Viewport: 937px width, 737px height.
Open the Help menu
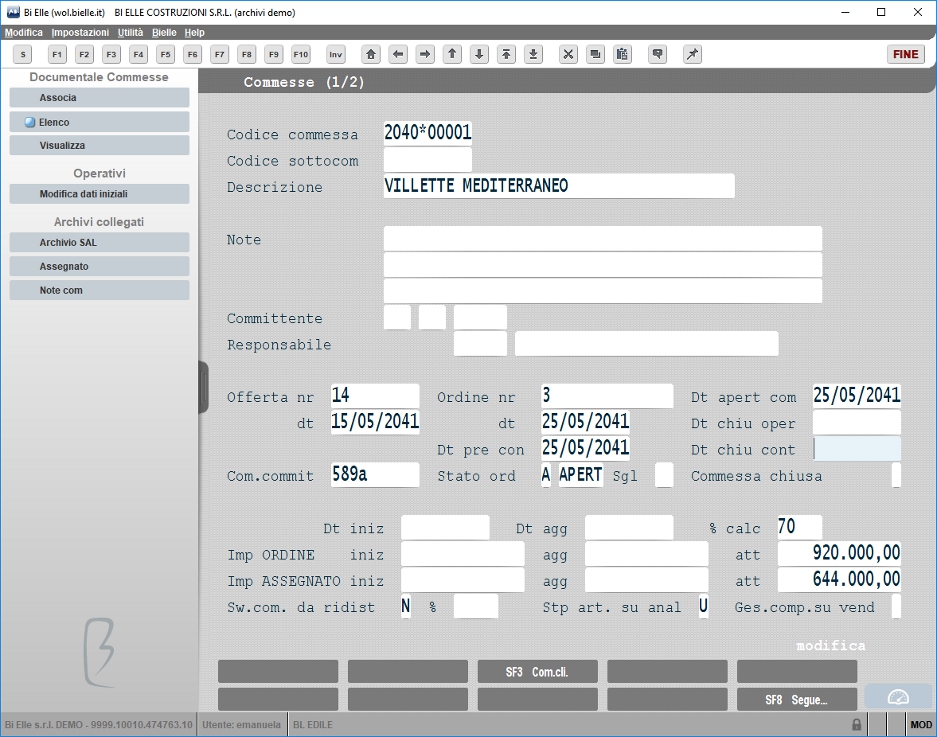point(194,32)
